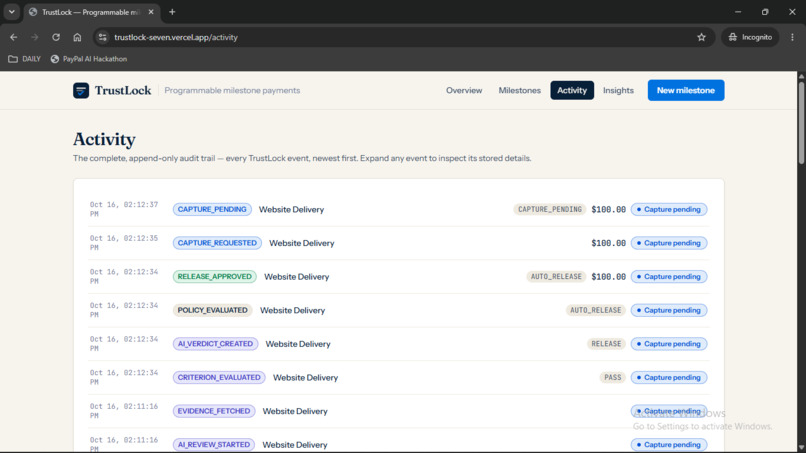806x453 pixels.
Task: Click Capture pending pill in CAPTURE_PENDING row
Action: pos(669,209)
